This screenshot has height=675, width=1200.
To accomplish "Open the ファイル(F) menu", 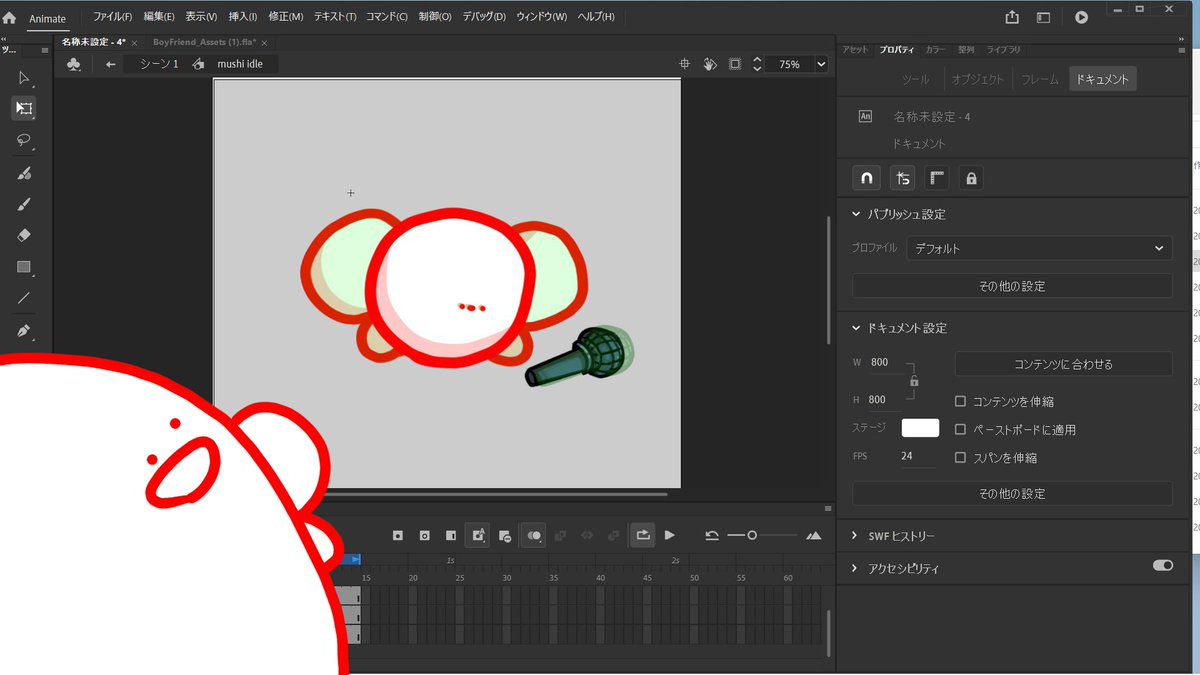I will tap(112, 17).
